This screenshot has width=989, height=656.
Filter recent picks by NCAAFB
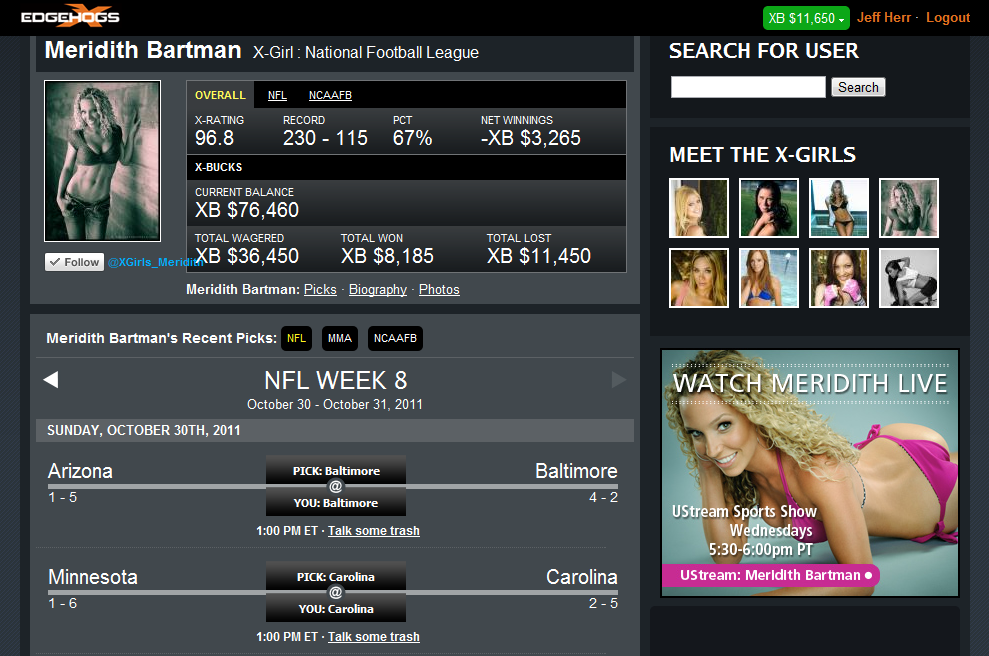(395, 338)
